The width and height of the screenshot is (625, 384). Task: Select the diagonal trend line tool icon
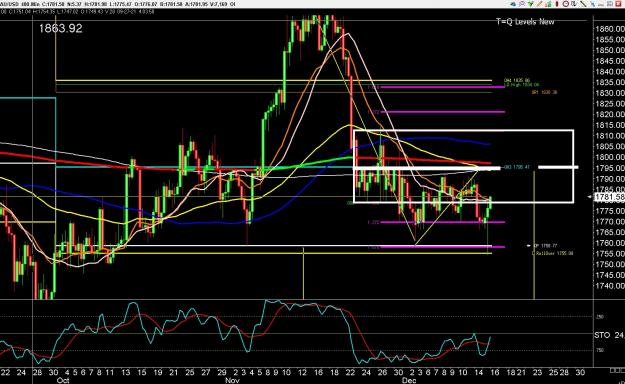click(x=583, y=4)
